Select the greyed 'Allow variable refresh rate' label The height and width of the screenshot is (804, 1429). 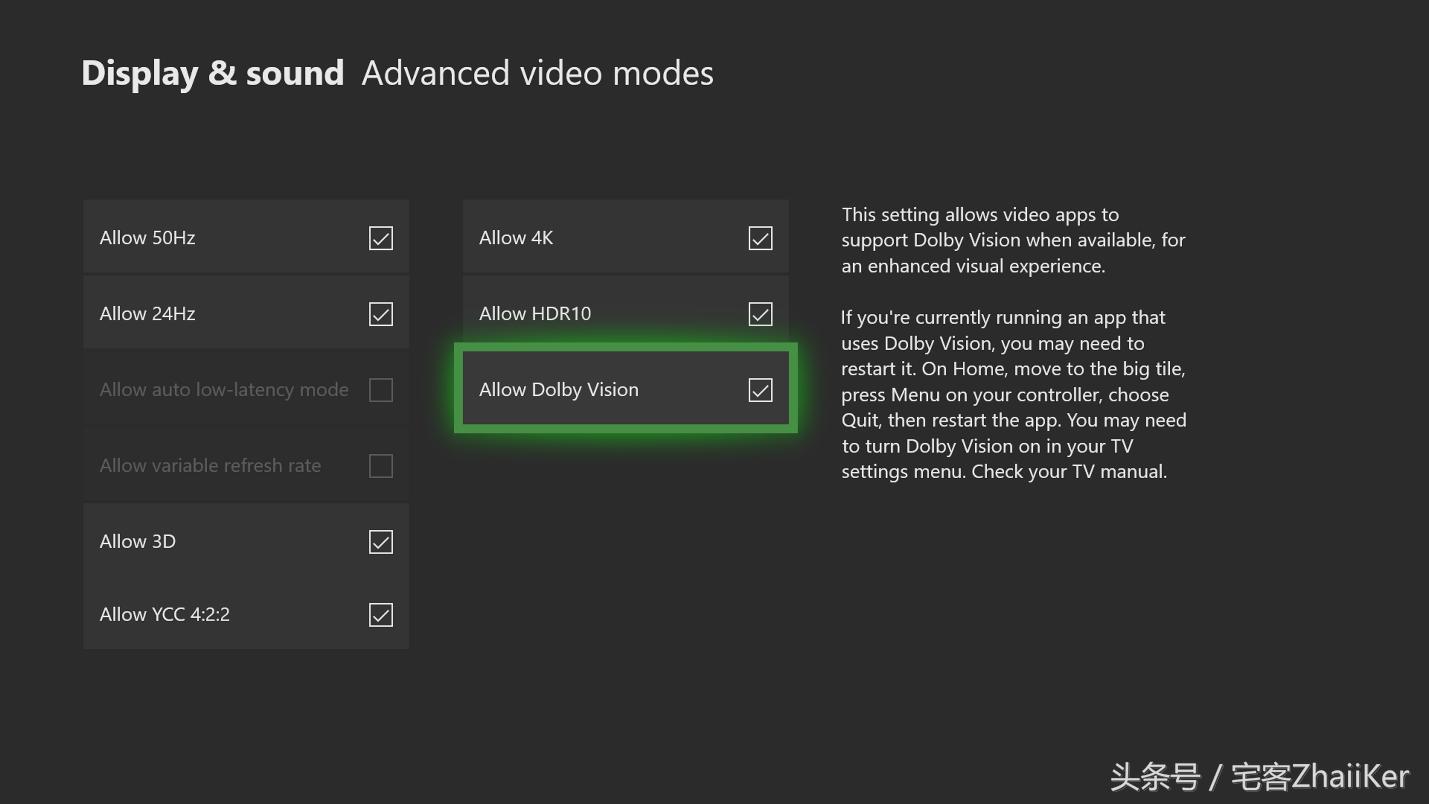210,466
